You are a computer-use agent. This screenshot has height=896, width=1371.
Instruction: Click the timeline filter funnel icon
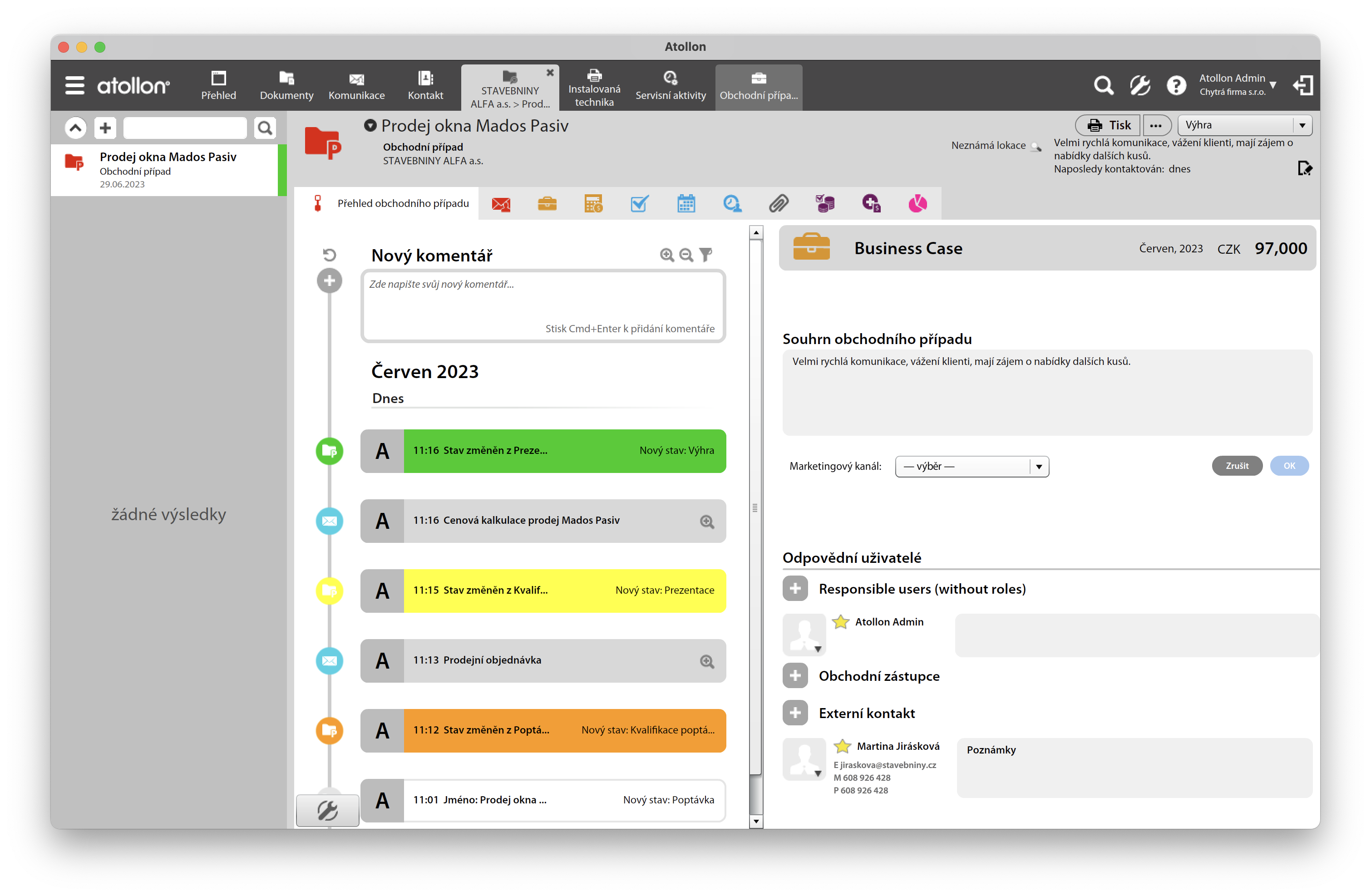(x=705, y=255)
